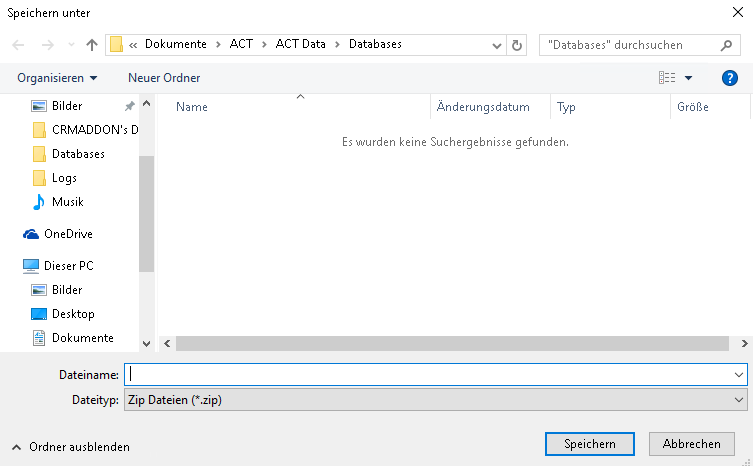Viewport: 753px width, 466px height.
Task: Open Dokumente in the navigation pane
Action: 73,338
